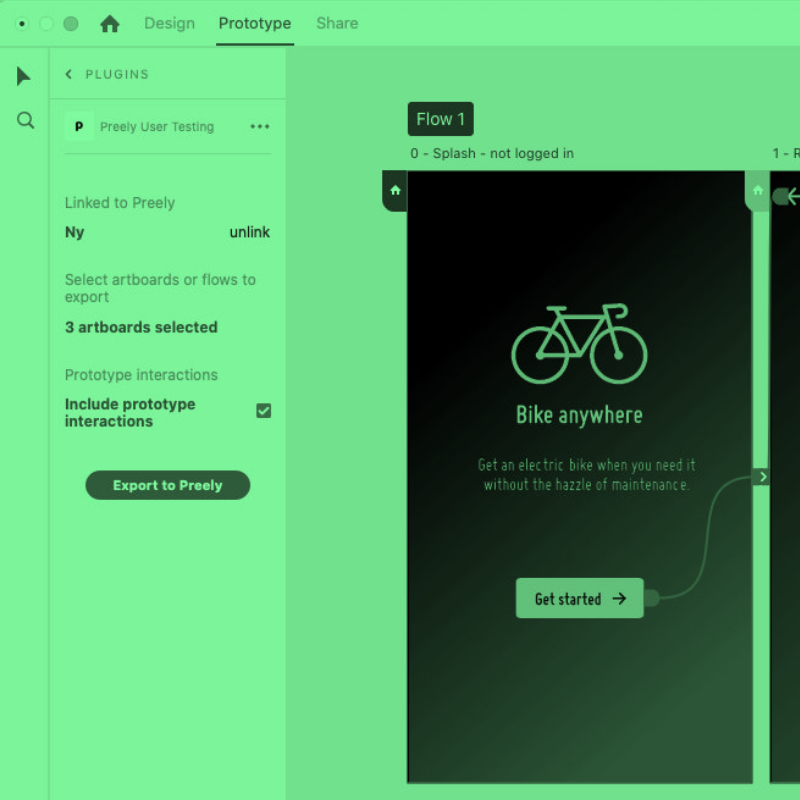The image size is (800, 800).
Task: Click the back-arrow on the second artboard
Action: tap(792, 196)
